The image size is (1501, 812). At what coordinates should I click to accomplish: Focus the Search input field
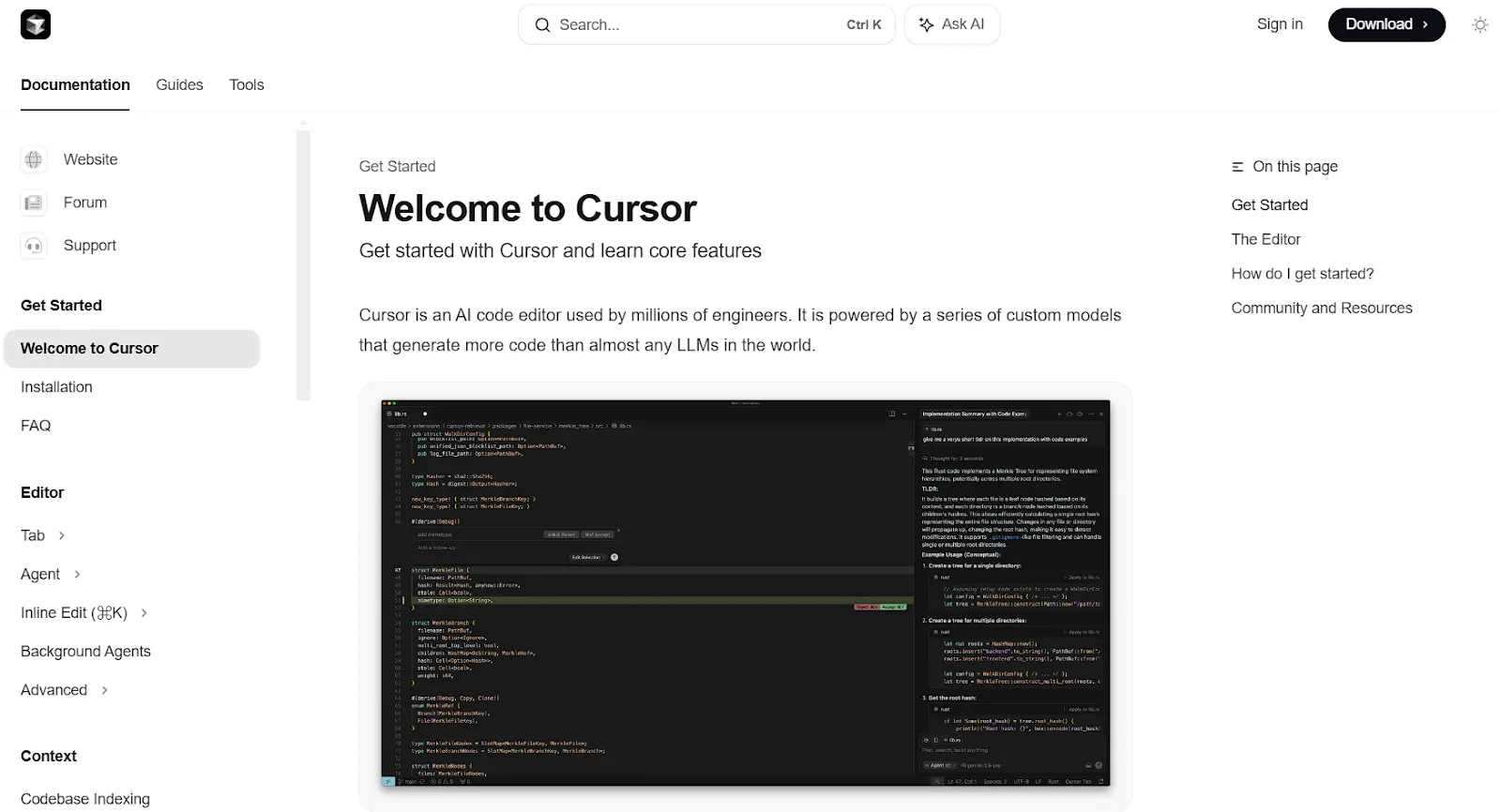tap(706, 24)
